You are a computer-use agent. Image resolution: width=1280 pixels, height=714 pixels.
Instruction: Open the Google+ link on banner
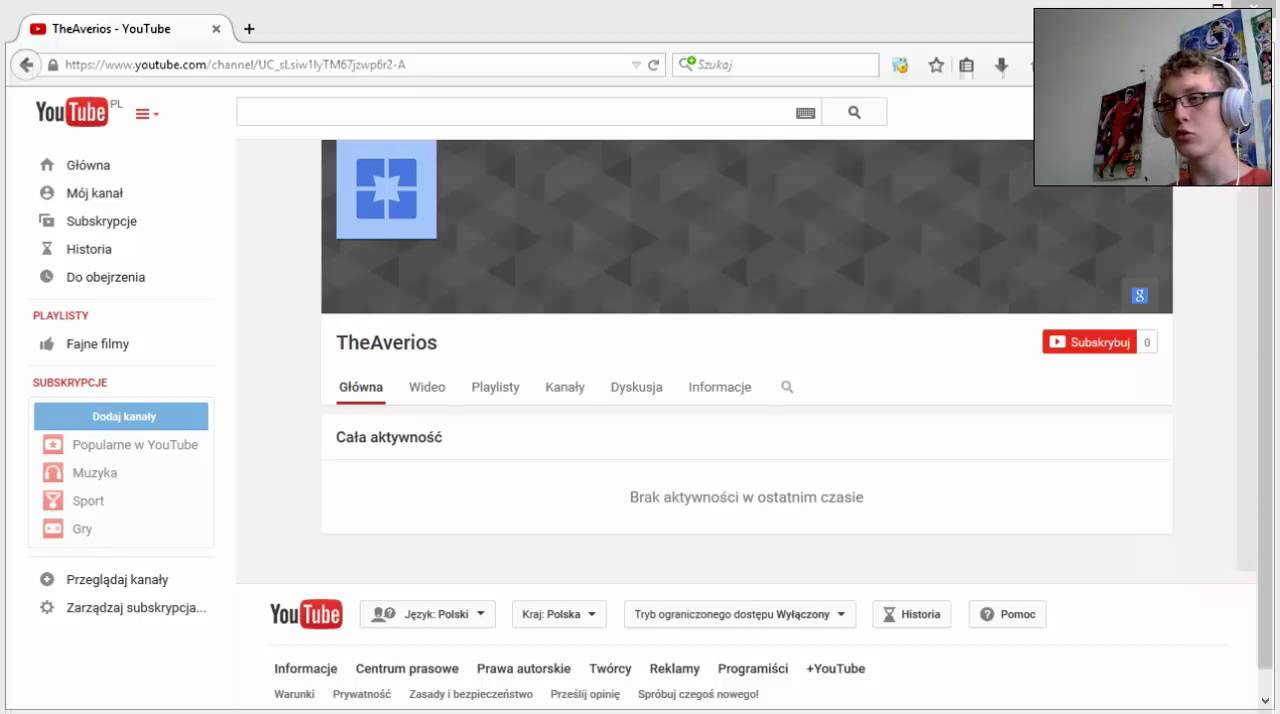(x=1139, y=296)
